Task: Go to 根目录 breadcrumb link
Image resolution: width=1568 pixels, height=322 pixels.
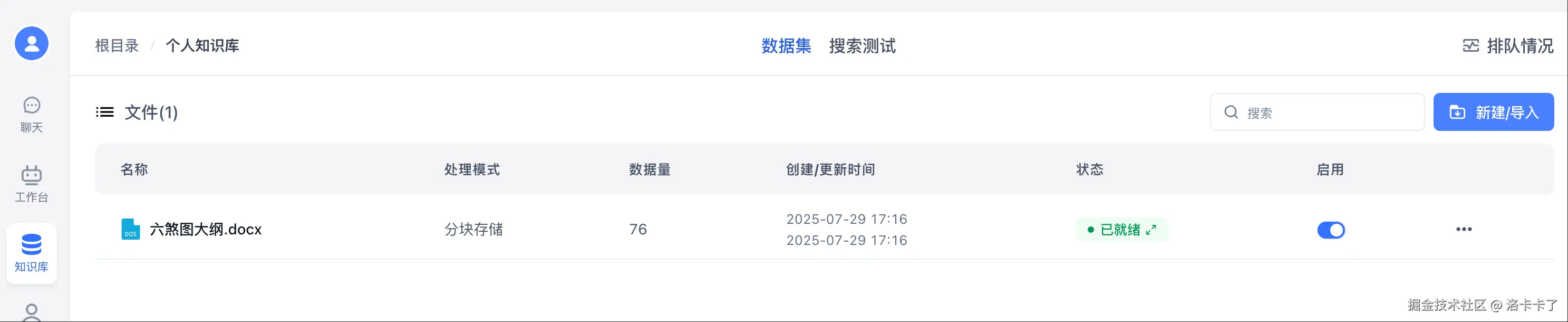Action: (x=117, y=46)
